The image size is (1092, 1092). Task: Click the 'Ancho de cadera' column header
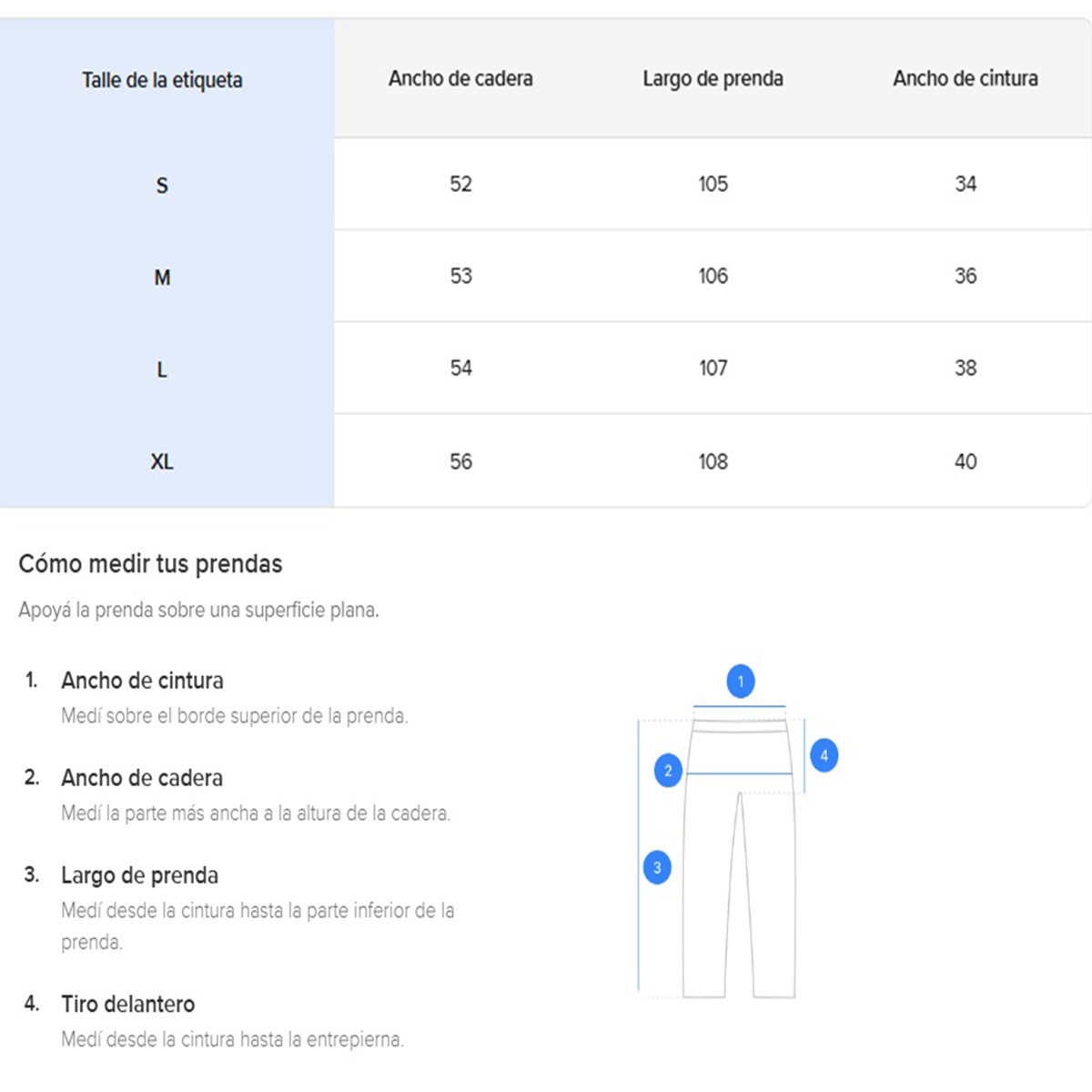click(460, 79)
